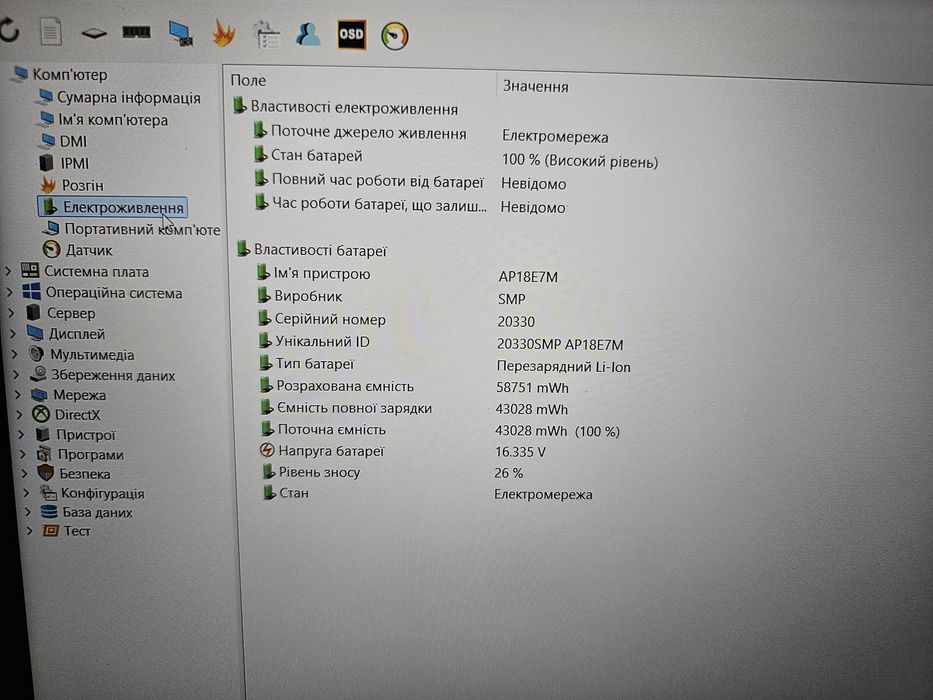Open the preferences checklist toolbar icon
Viewport: 933px width, 700px height.
coord(266,35)
